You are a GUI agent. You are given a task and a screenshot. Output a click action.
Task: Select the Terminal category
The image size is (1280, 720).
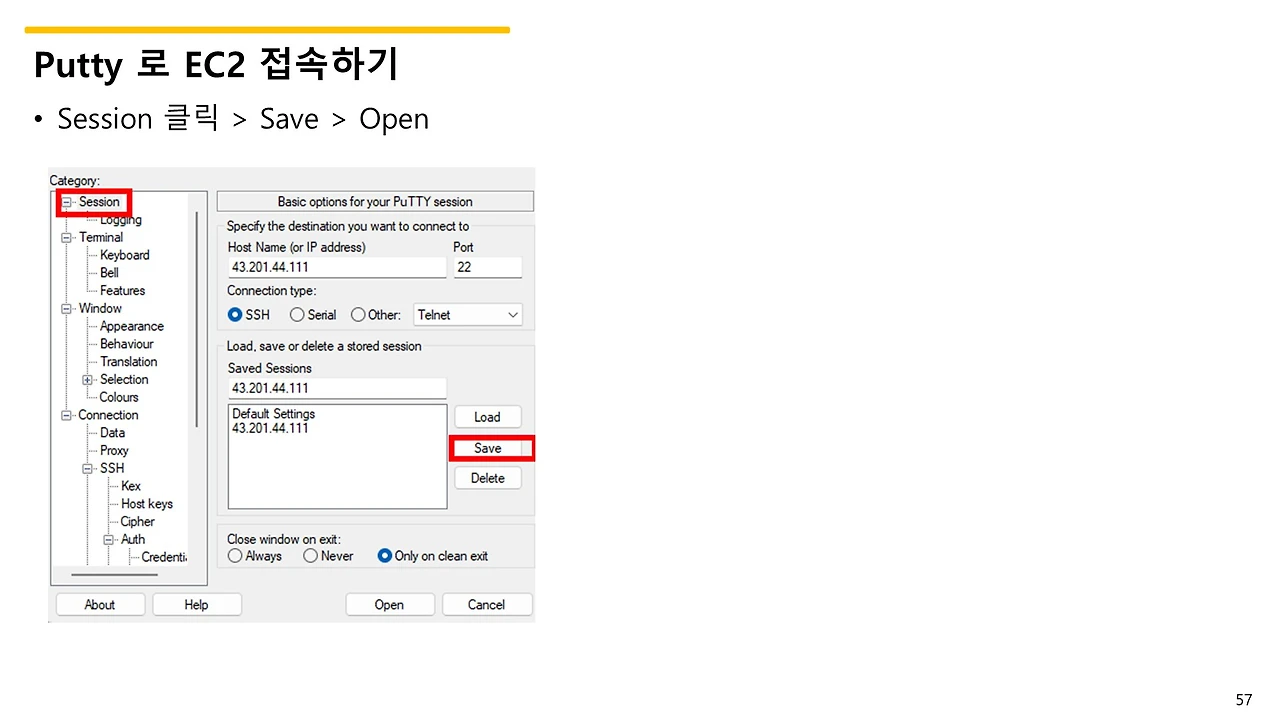101,238
